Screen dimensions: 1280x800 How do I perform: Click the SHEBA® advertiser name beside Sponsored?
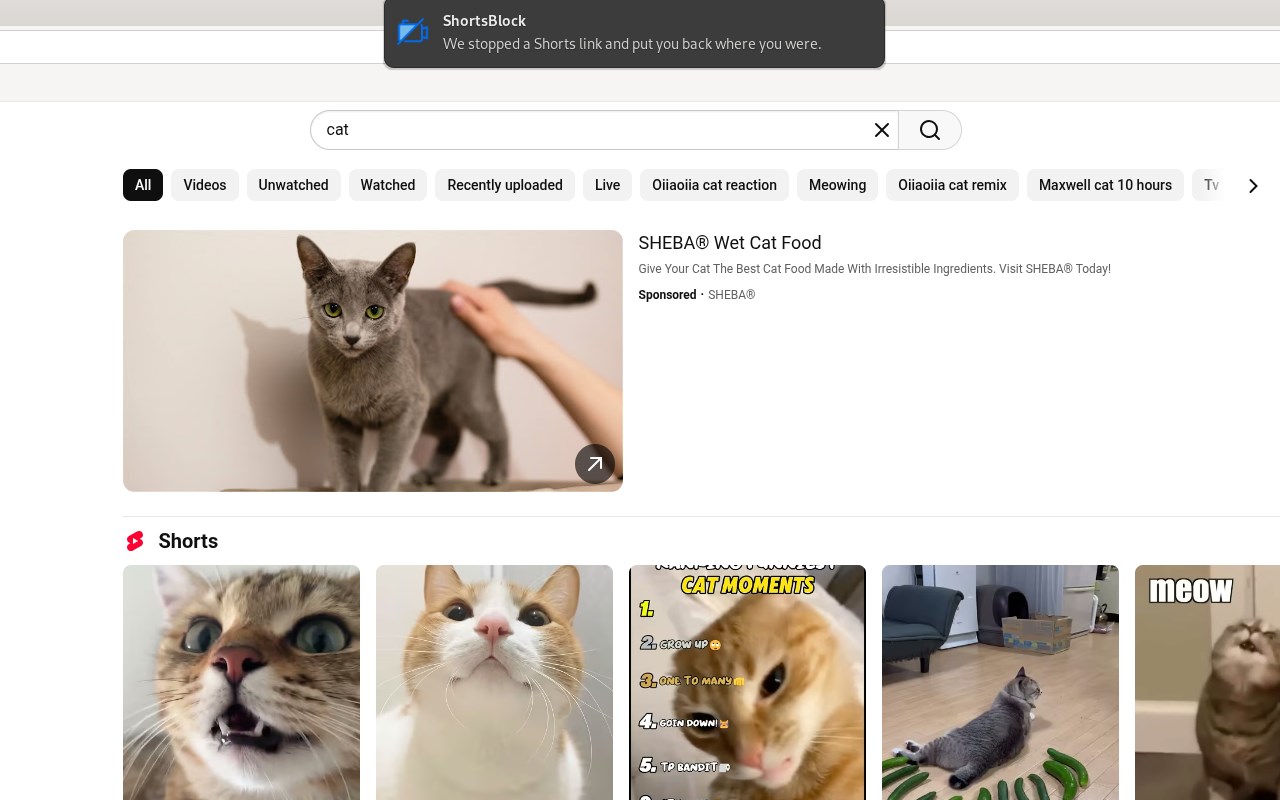[732, 295]
